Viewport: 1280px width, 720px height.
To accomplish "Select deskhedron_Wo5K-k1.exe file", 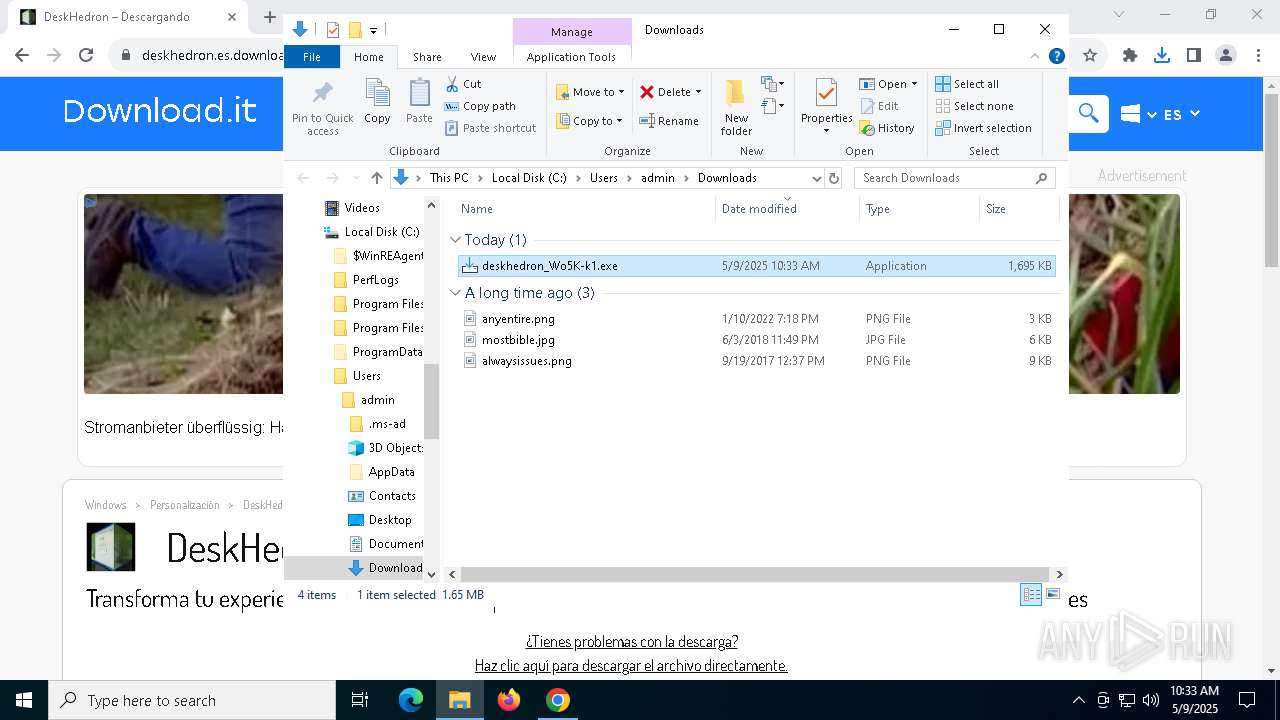I will point(757,266).
